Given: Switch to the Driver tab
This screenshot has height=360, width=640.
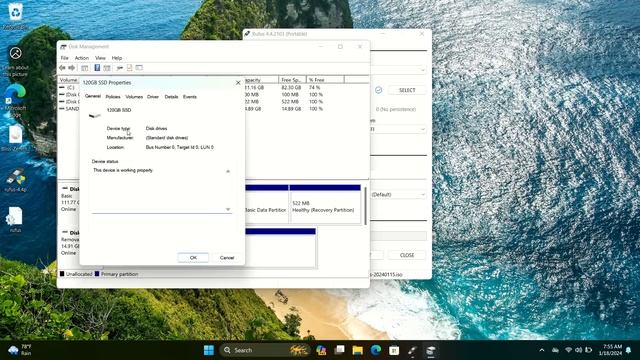Looking at the screenshot, I should coord(153,97).
